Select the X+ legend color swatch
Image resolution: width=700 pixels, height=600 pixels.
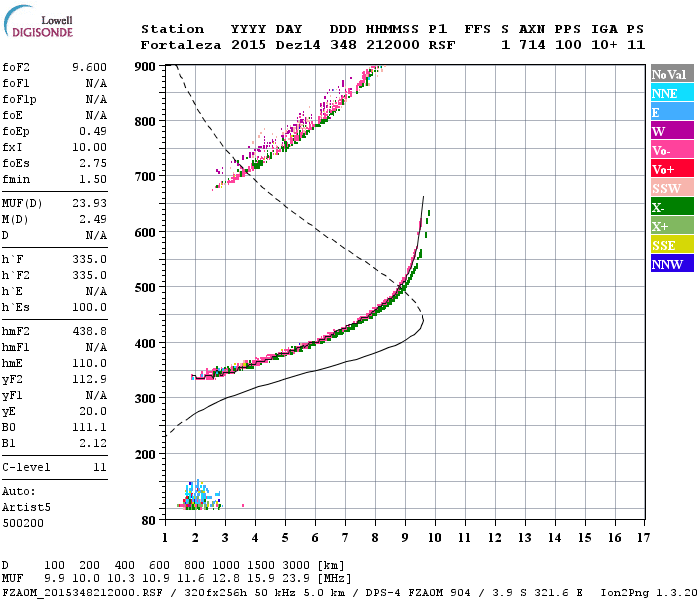pos(672,226)
